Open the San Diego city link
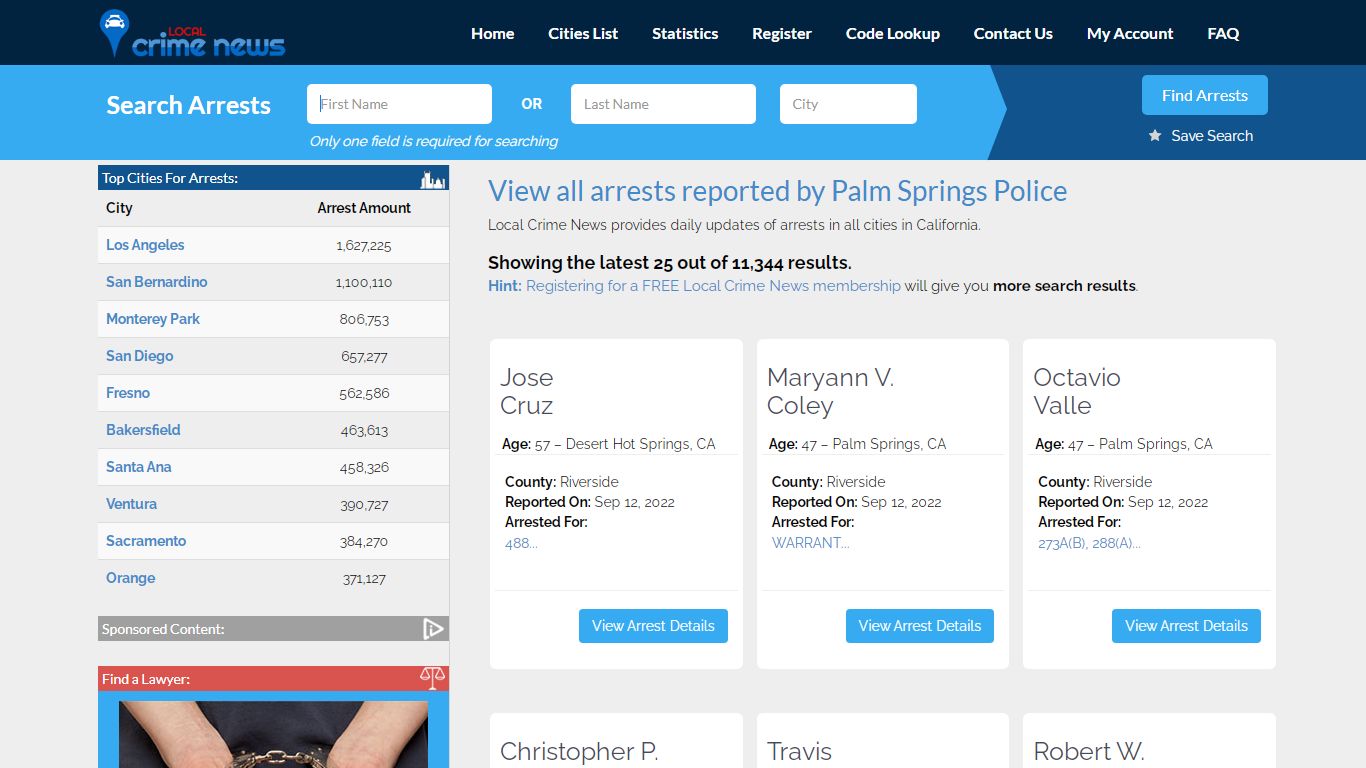Viewport: 1366px width, 768px height. 140,356
